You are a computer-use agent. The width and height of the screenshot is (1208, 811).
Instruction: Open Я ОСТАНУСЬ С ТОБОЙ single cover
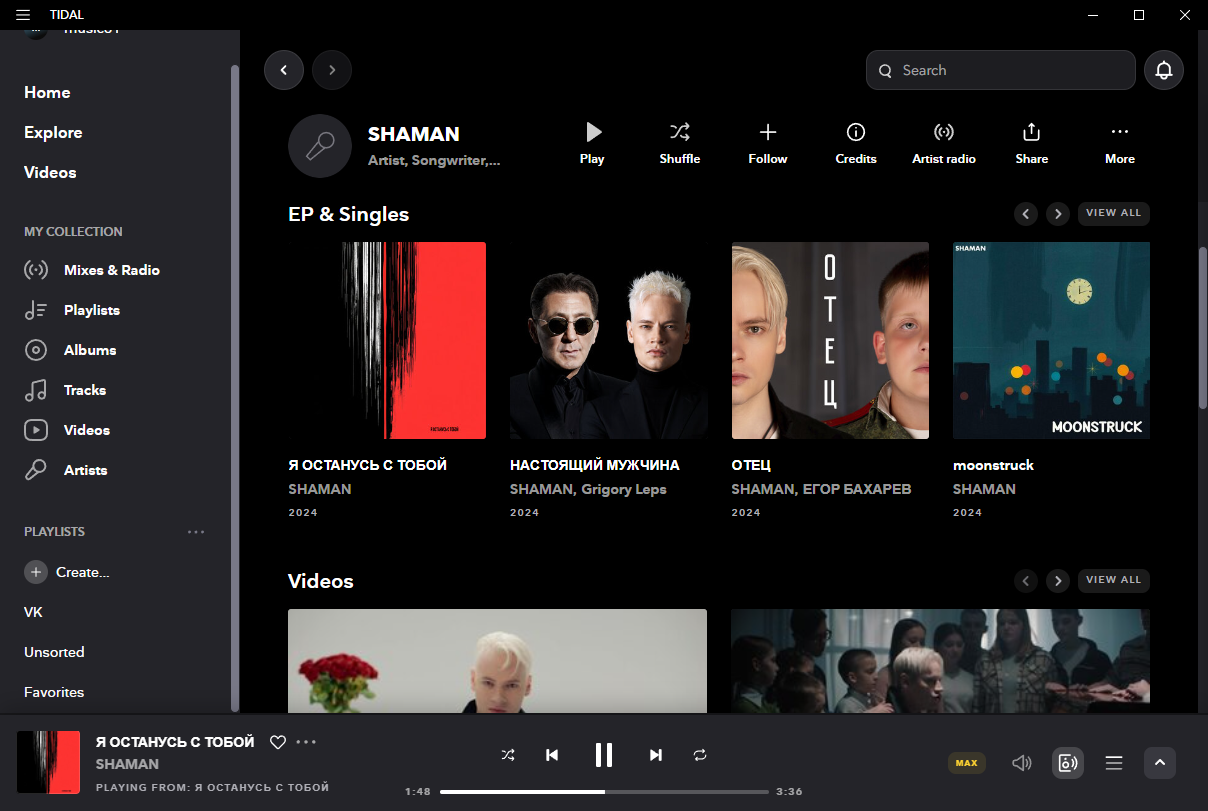pyautogui.click(x=387, y=340)
